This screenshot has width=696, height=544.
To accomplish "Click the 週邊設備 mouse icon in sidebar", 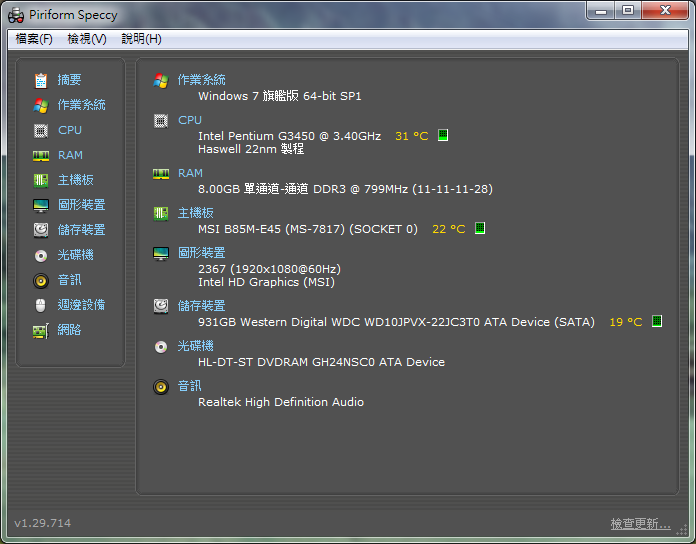I will coord(40,306).
